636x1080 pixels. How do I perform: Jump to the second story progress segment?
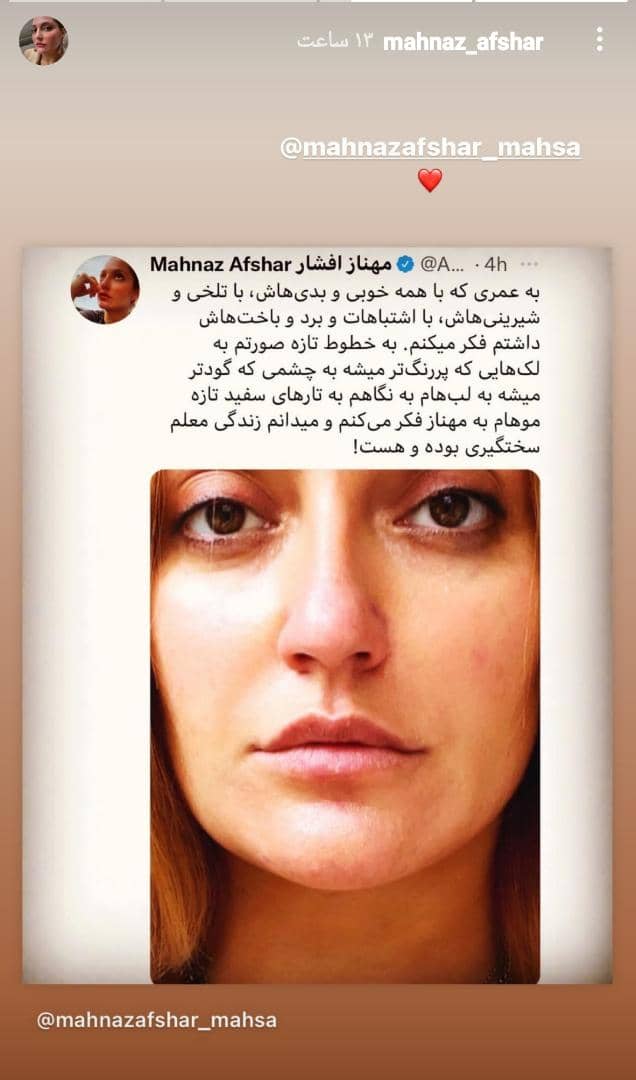click(x=240, y=1)
